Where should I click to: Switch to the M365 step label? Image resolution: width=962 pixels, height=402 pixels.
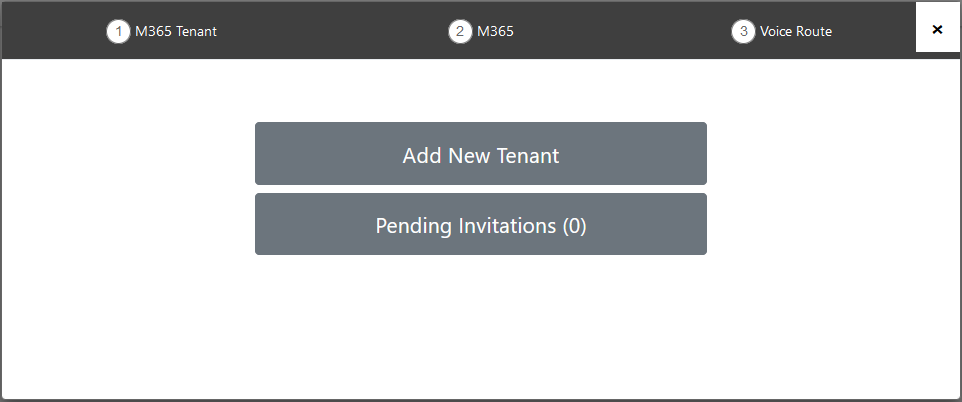[x=496, y=31]
